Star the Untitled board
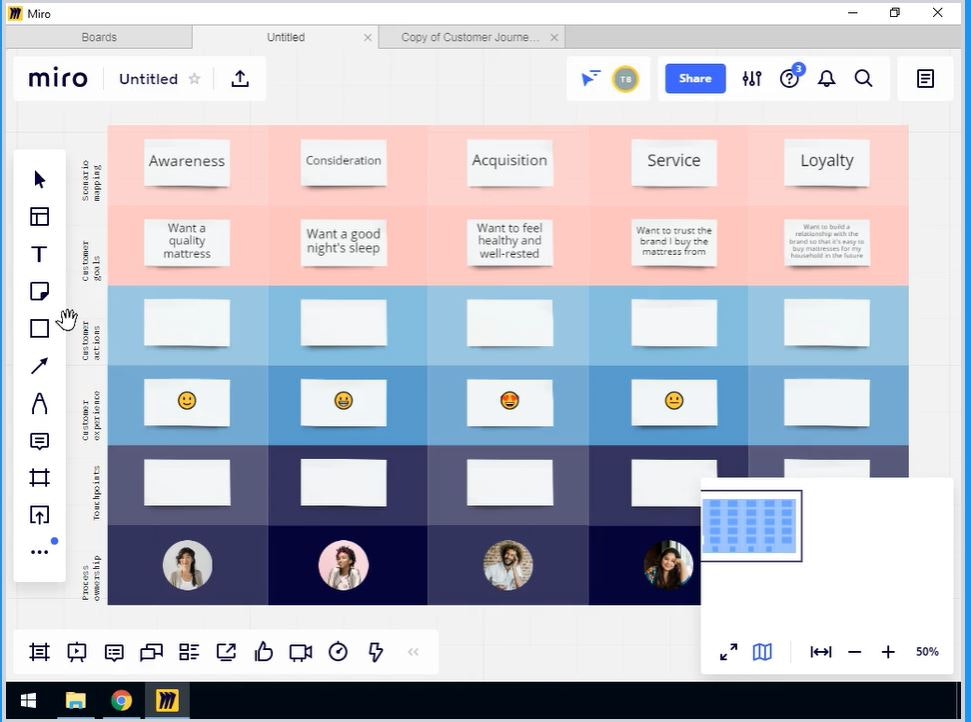Screen dimensions: 971x722 point(194,79)
